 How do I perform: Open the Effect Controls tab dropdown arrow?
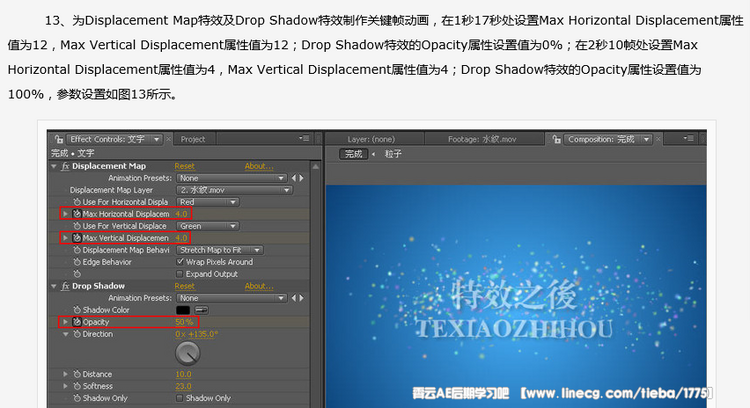tap(156, 139)
